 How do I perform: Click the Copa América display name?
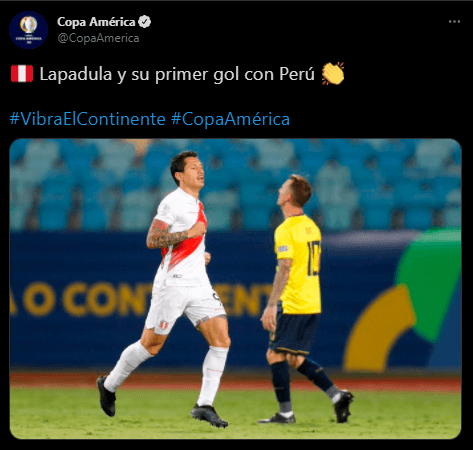[96, 22]
